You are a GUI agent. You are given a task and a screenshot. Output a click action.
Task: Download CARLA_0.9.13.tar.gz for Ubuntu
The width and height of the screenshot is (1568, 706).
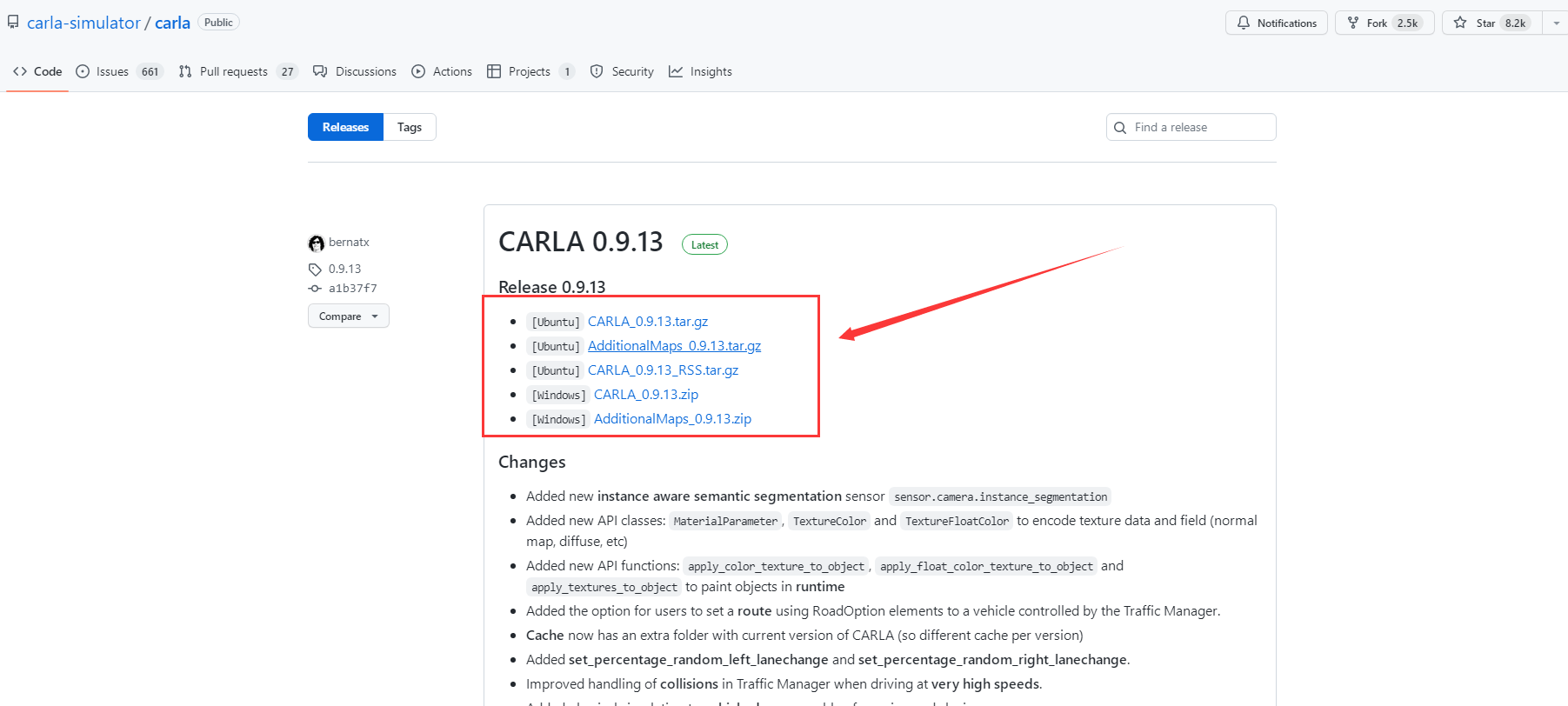(x=648, y=322)
